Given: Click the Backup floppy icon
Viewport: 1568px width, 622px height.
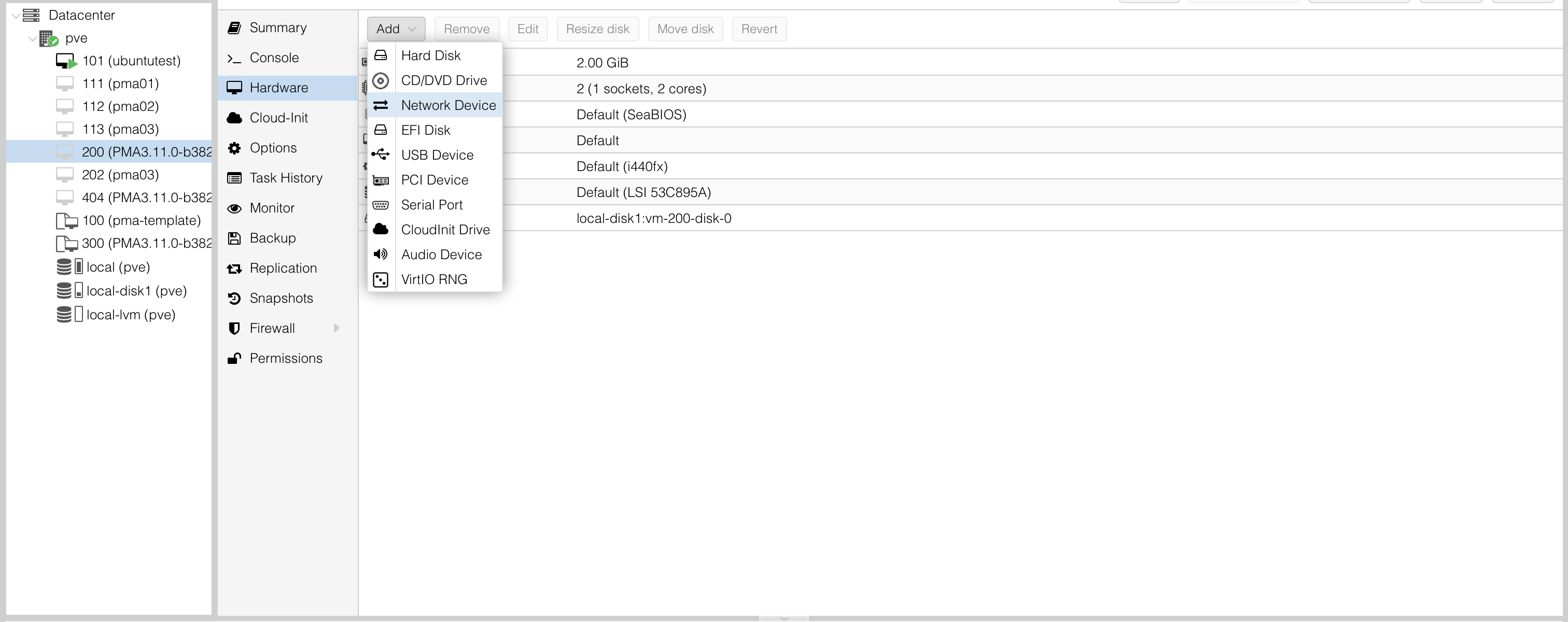Looking at the screenshot, I should point(234,238).
